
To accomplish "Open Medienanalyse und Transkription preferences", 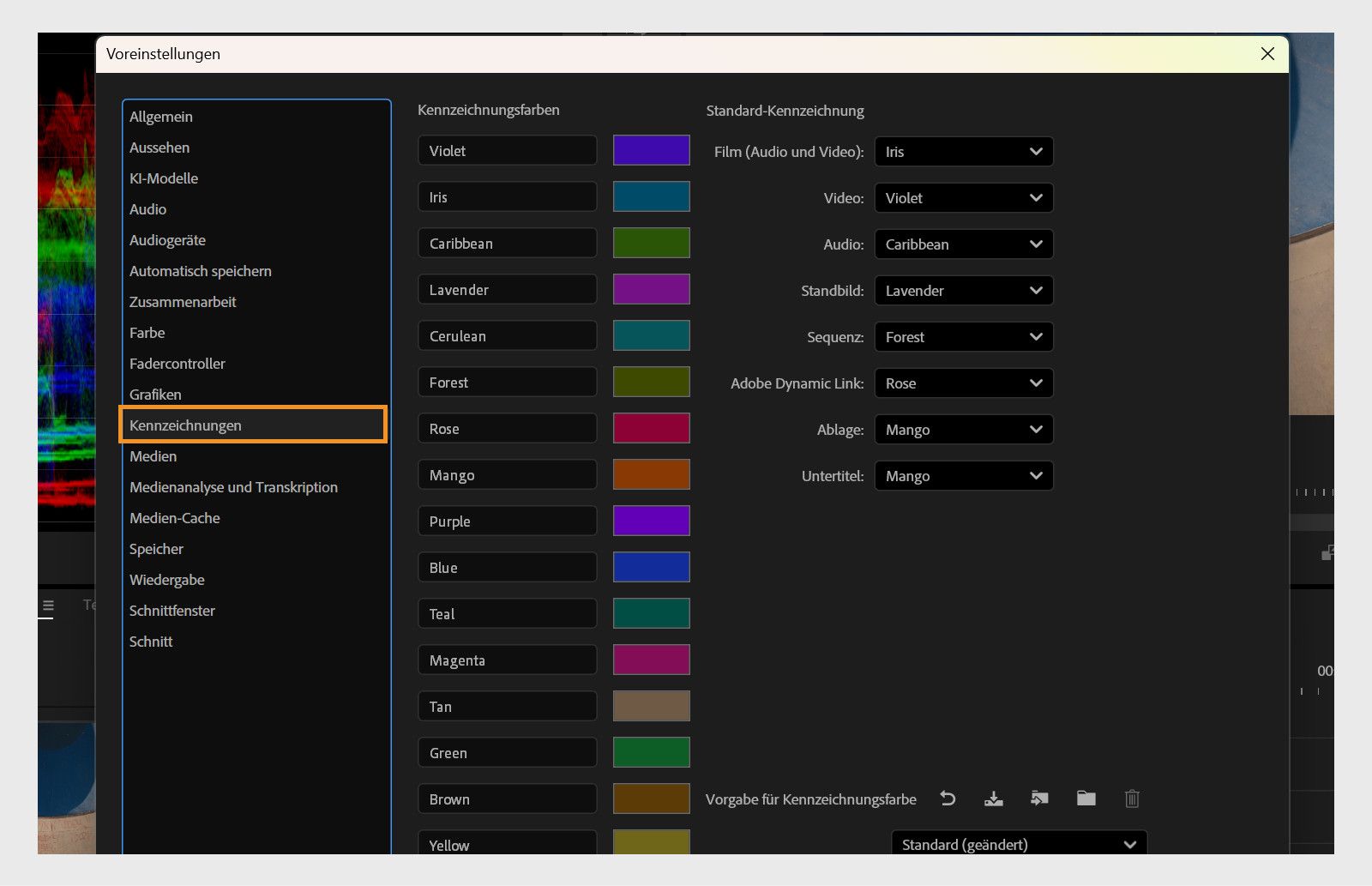I will [256, 487].
